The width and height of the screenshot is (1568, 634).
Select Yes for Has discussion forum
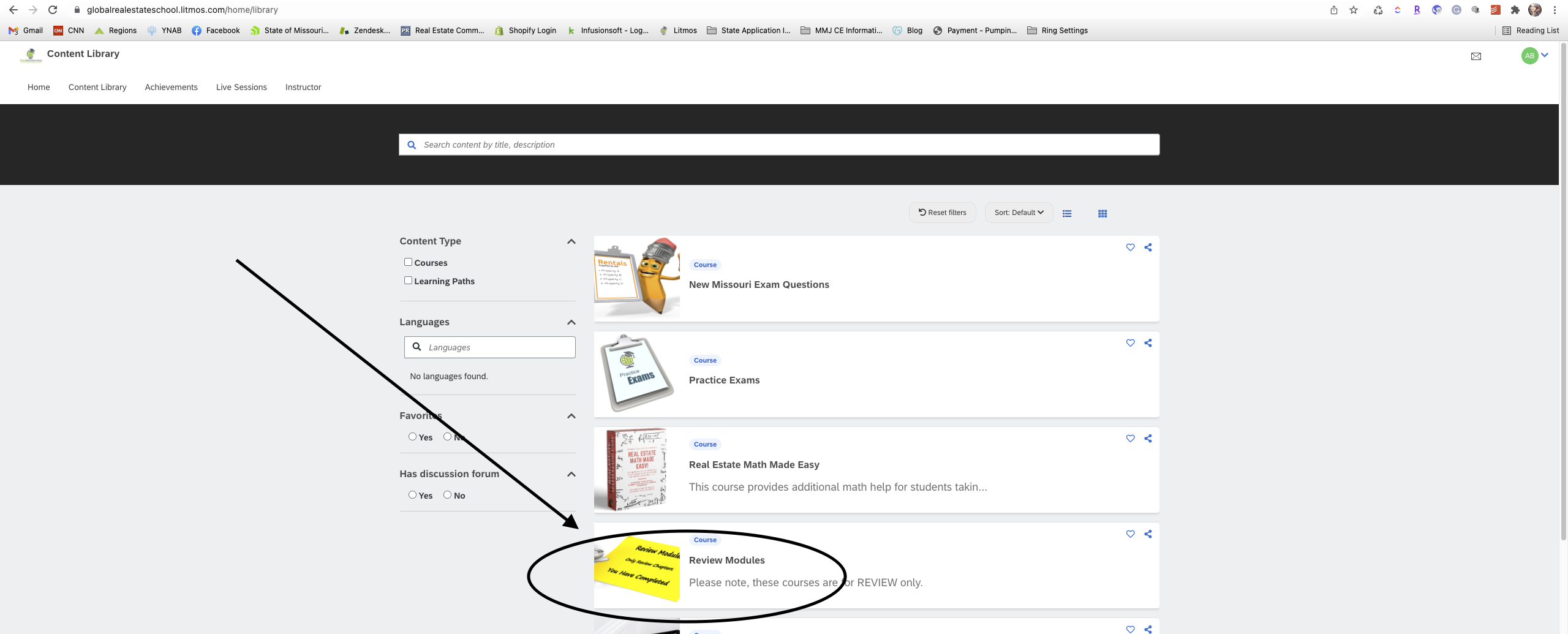[412, 495]
